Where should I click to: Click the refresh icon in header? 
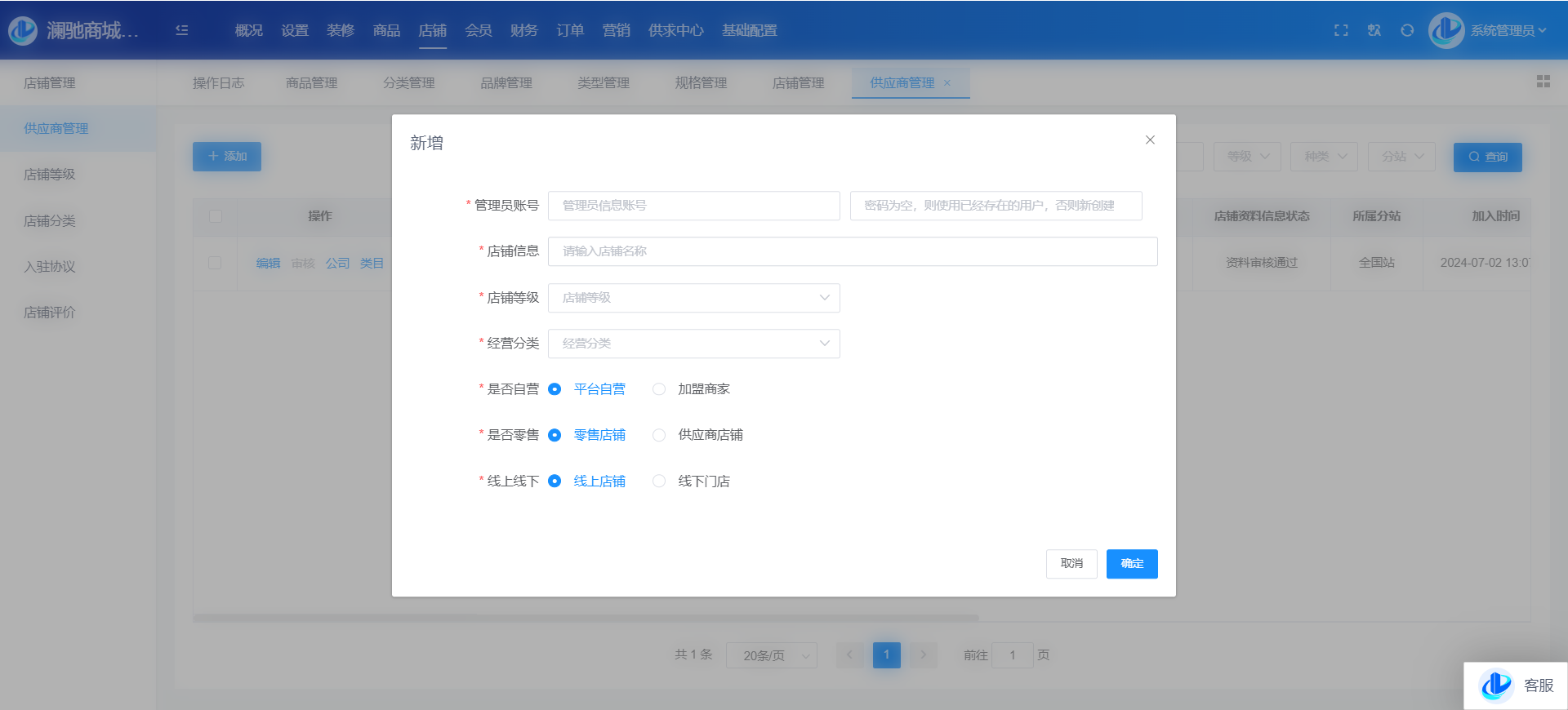pos(1407,30)
